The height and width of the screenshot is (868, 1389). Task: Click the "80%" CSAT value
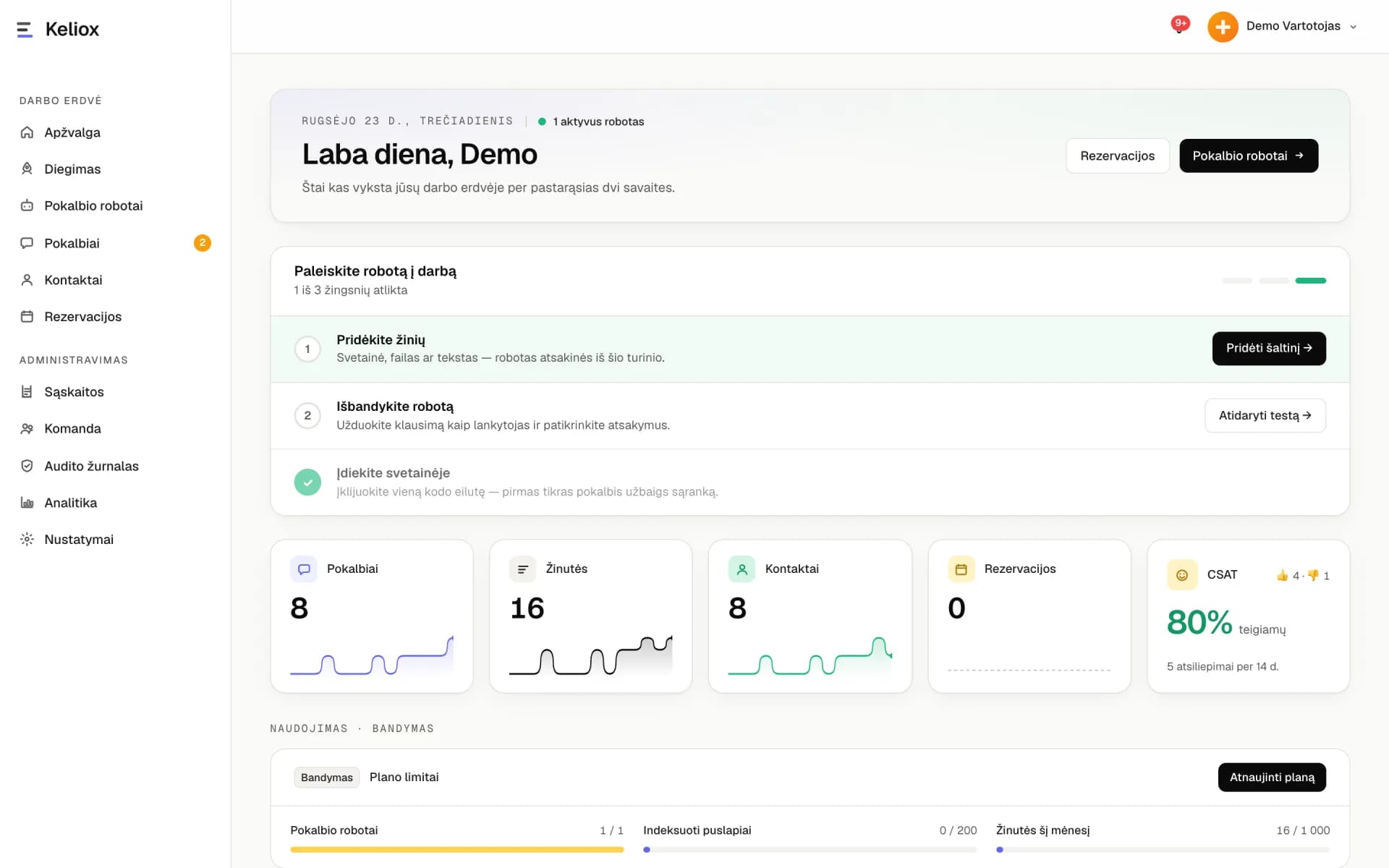coord(1199,622)
